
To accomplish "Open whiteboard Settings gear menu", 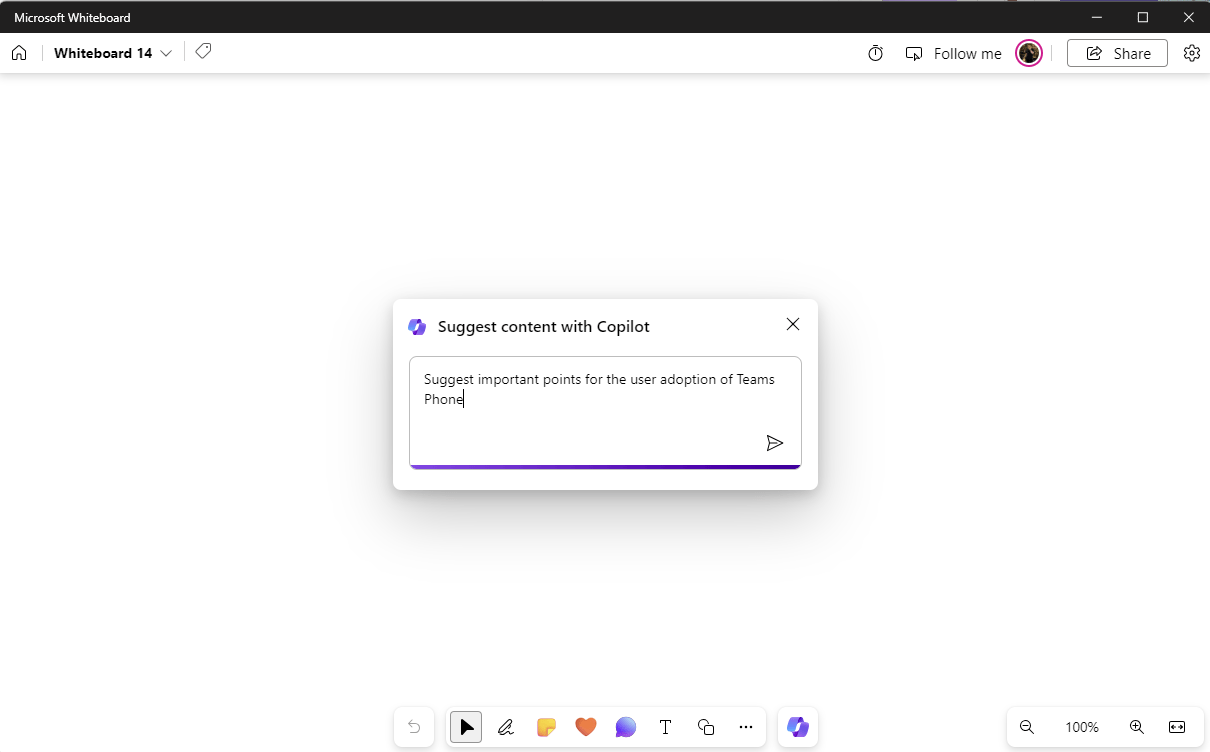I will pos(1191,53).
